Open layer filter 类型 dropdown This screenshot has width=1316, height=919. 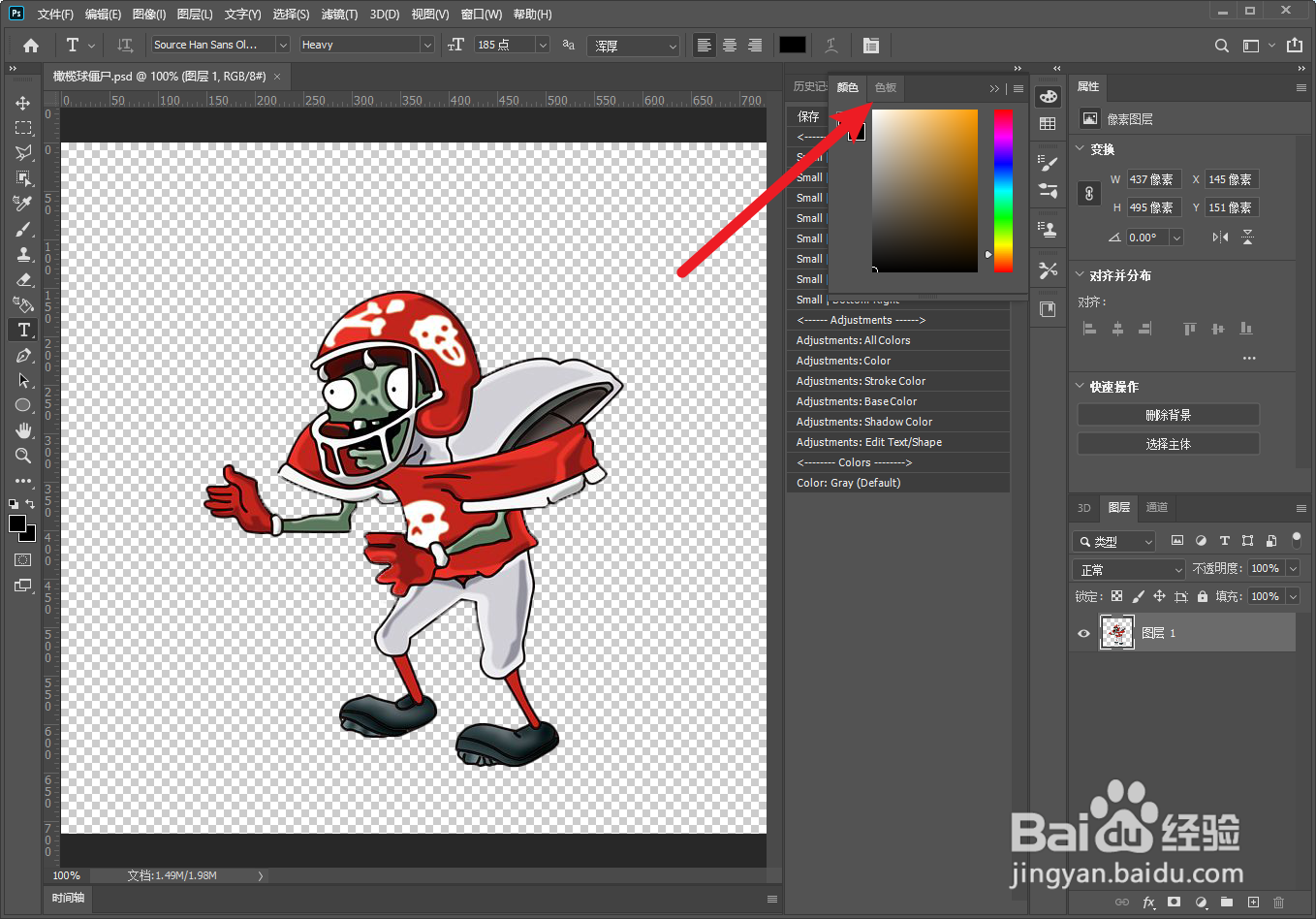(1114, 541)
